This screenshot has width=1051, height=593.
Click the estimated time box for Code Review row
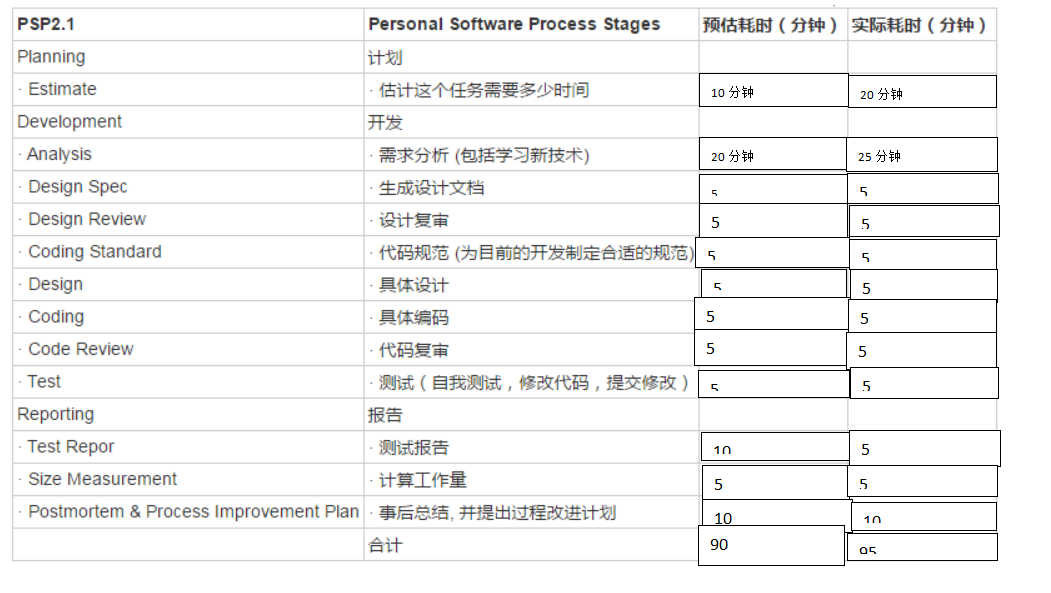(x=771, y=348)
